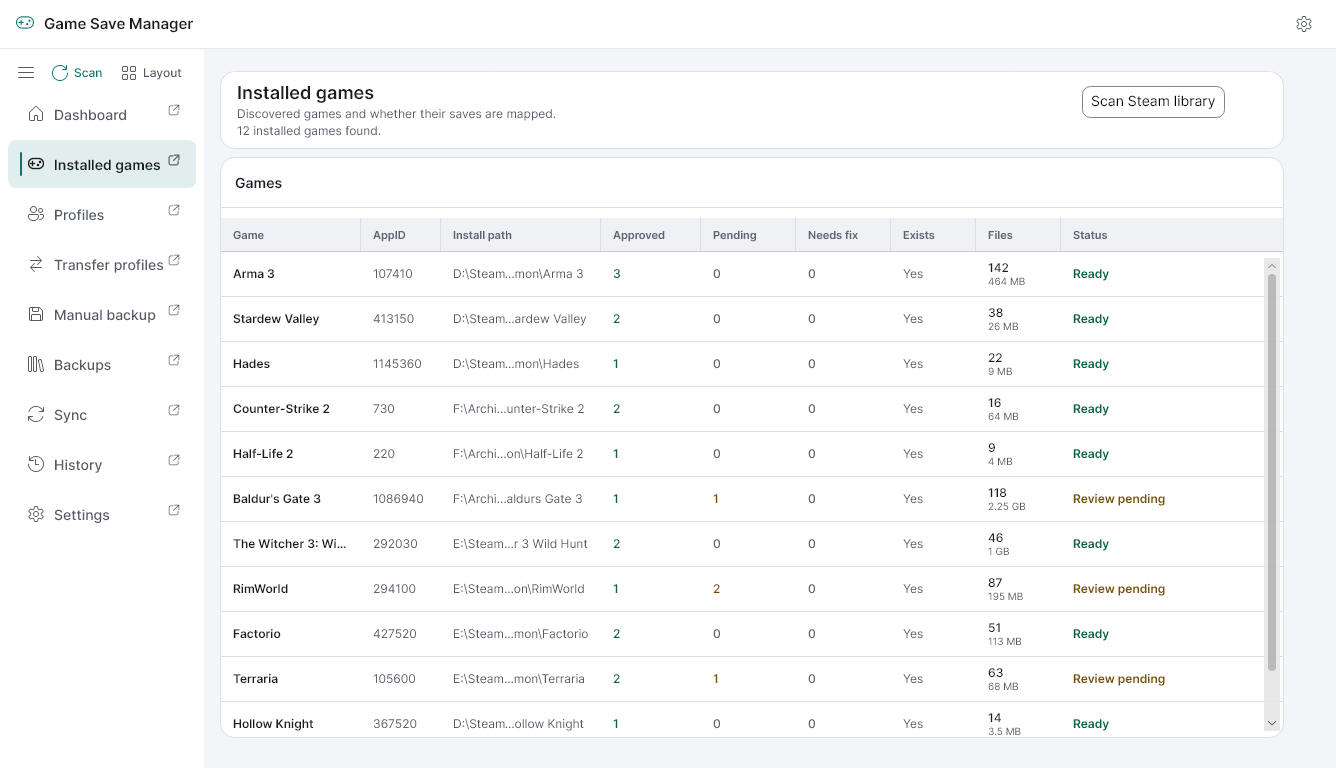Sort by Approved column header
The image size is (1336, 768).
(x=650, y=235)
